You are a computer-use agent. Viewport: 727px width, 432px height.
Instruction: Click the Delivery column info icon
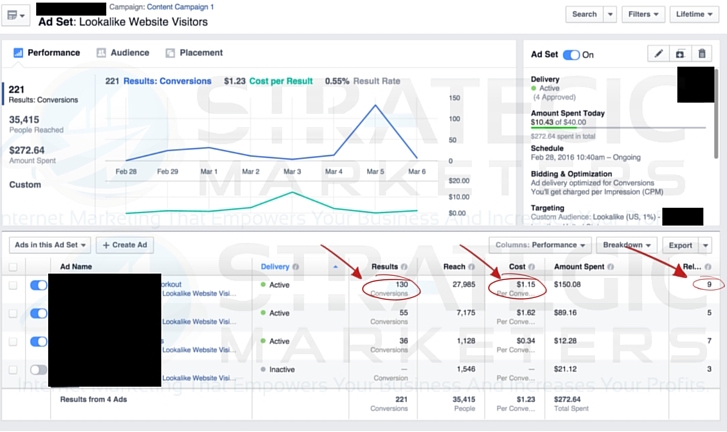point(295,267)
